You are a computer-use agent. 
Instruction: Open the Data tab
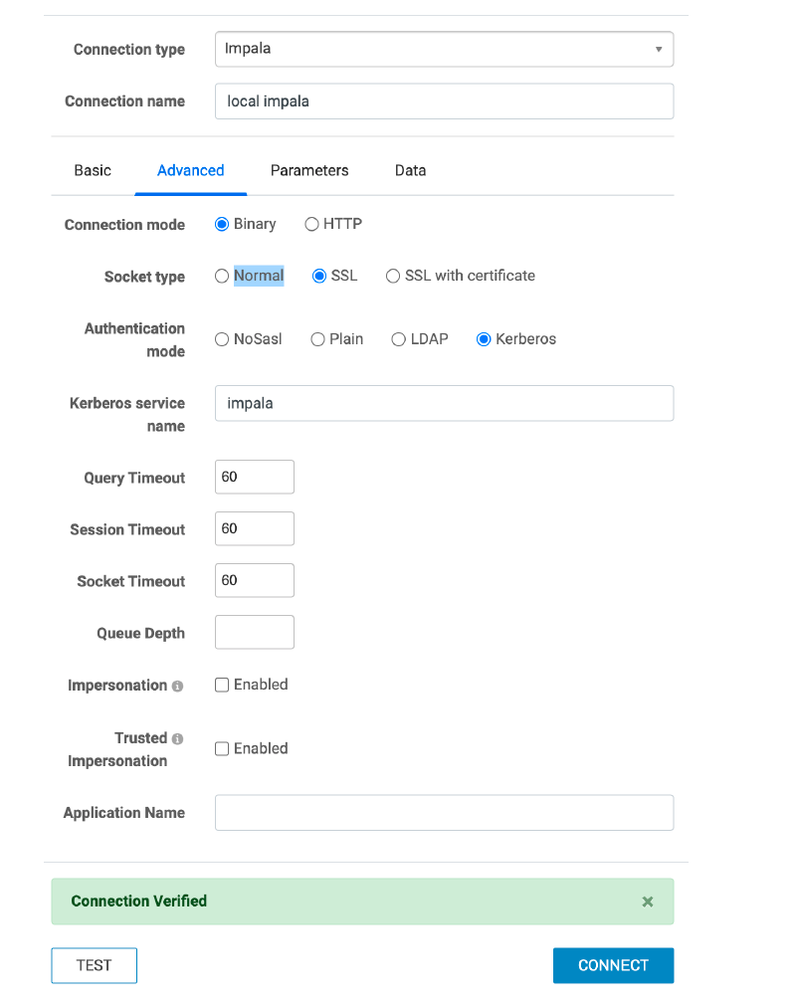click(x=410, y=170)
